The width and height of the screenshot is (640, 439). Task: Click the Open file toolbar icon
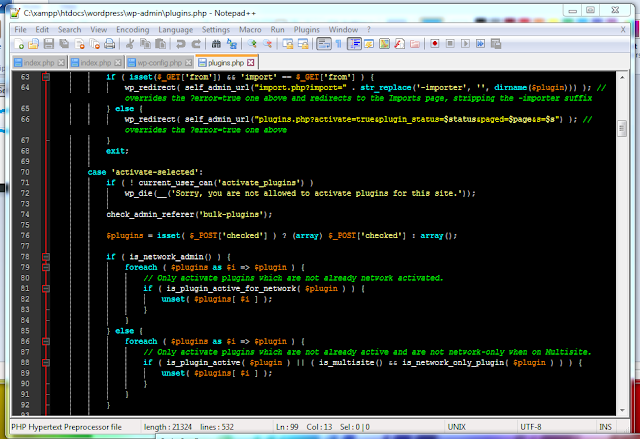pyautogui.click(x=33, y=44)
